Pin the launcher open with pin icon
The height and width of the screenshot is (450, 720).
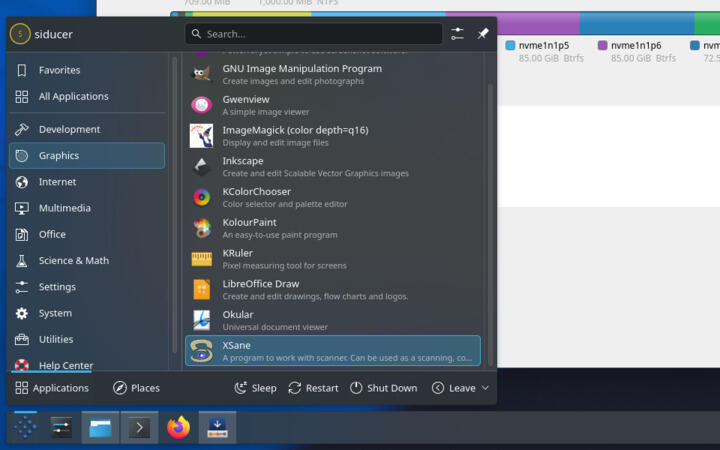pos(483,34)
